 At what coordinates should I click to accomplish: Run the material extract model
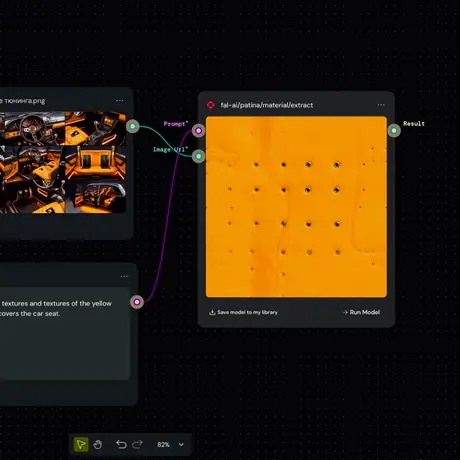[361, 312]
